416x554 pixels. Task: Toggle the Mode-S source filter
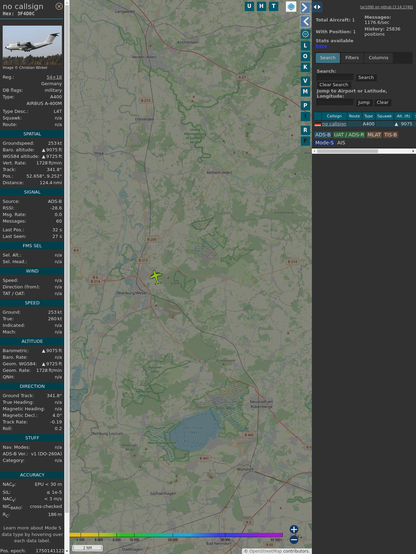pos(324,143)
